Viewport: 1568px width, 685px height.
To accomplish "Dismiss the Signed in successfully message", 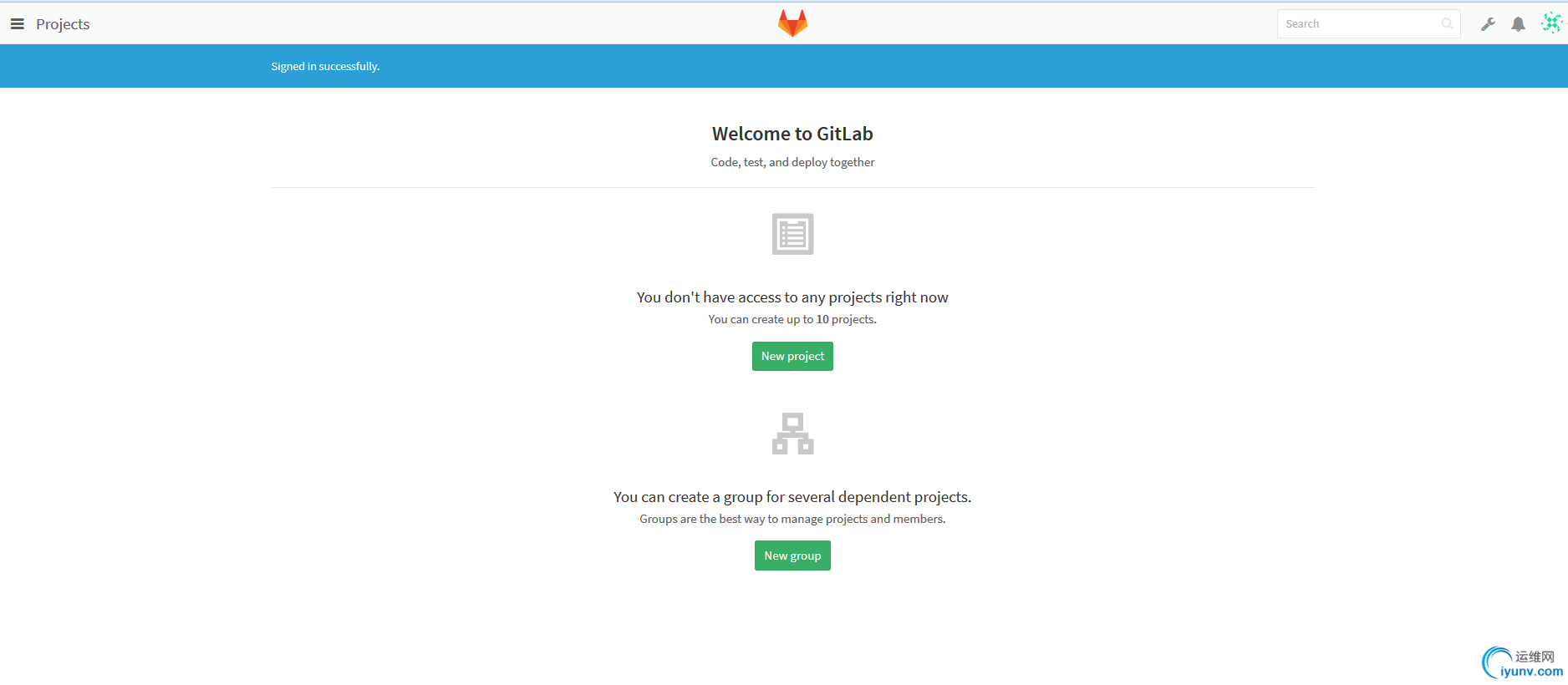I will coord(325,66).
